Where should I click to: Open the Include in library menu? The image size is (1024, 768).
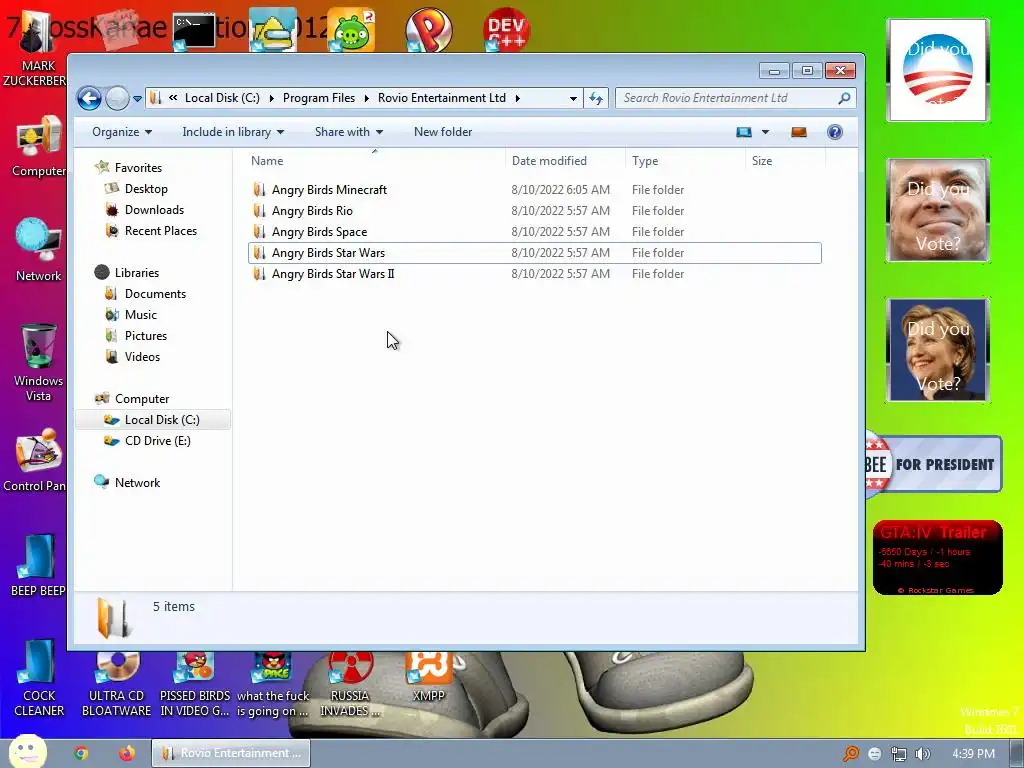click(x=233, y=132)
